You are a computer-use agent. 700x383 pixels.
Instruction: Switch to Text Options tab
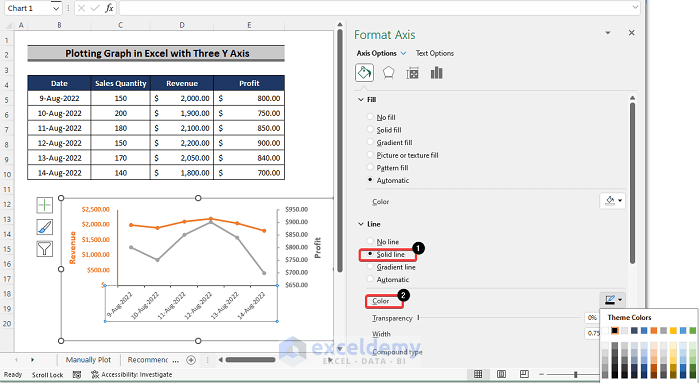(x=435, y=53)
